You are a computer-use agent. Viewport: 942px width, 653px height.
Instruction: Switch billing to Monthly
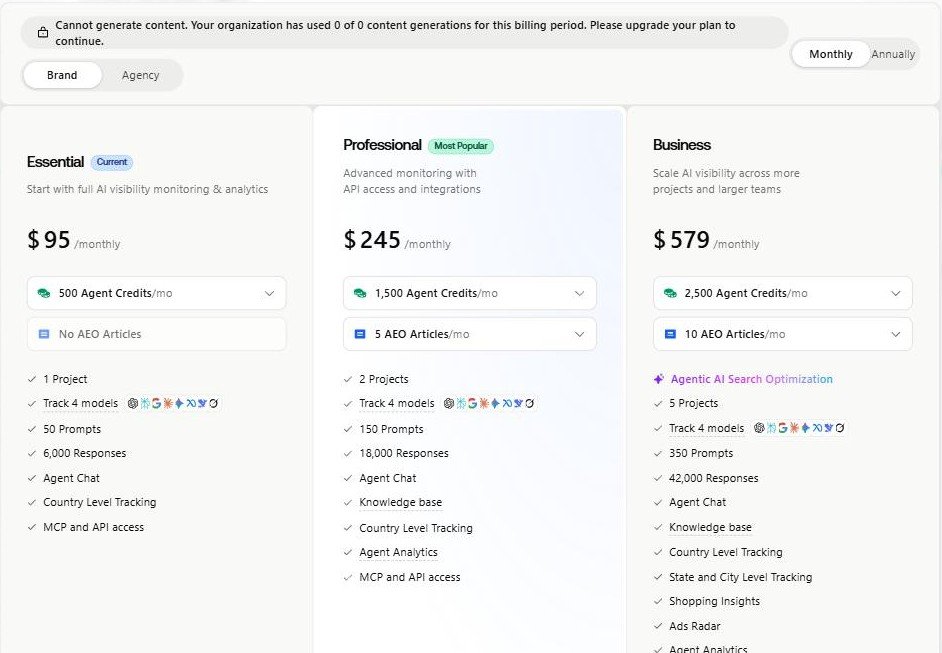(831, 54)
